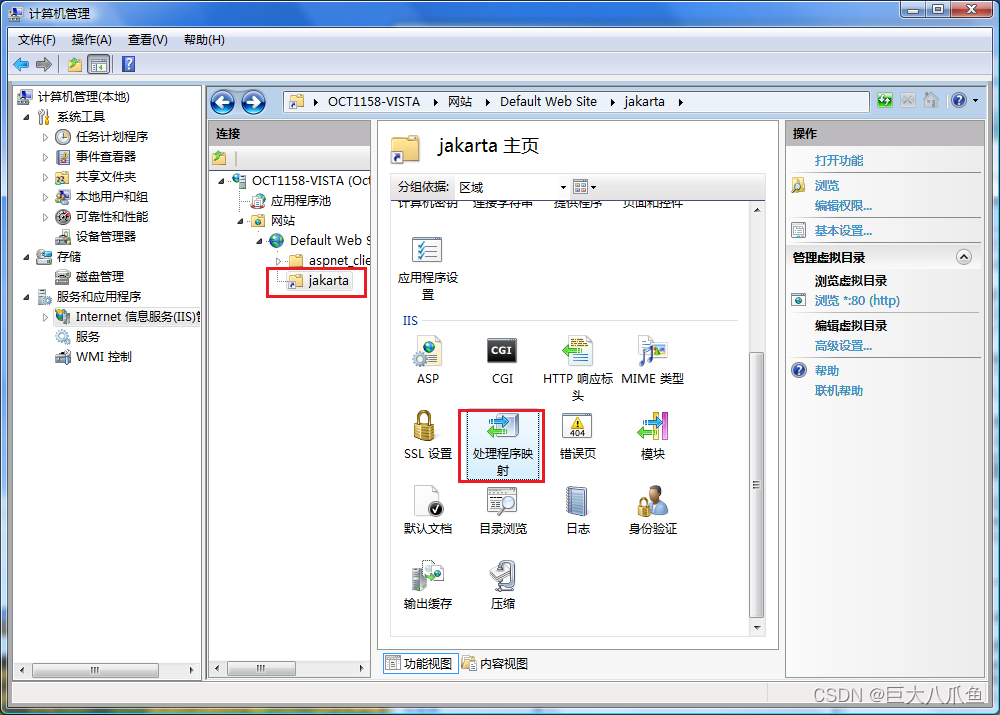Open 应用程序设置 feature
This screenshot has height=715, width=1000.
(427, 269)
